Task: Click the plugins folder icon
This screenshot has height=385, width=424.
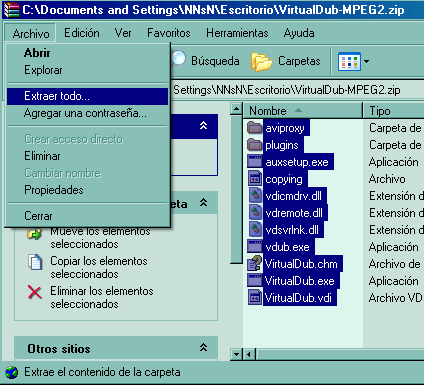Action: click(255, 145)
